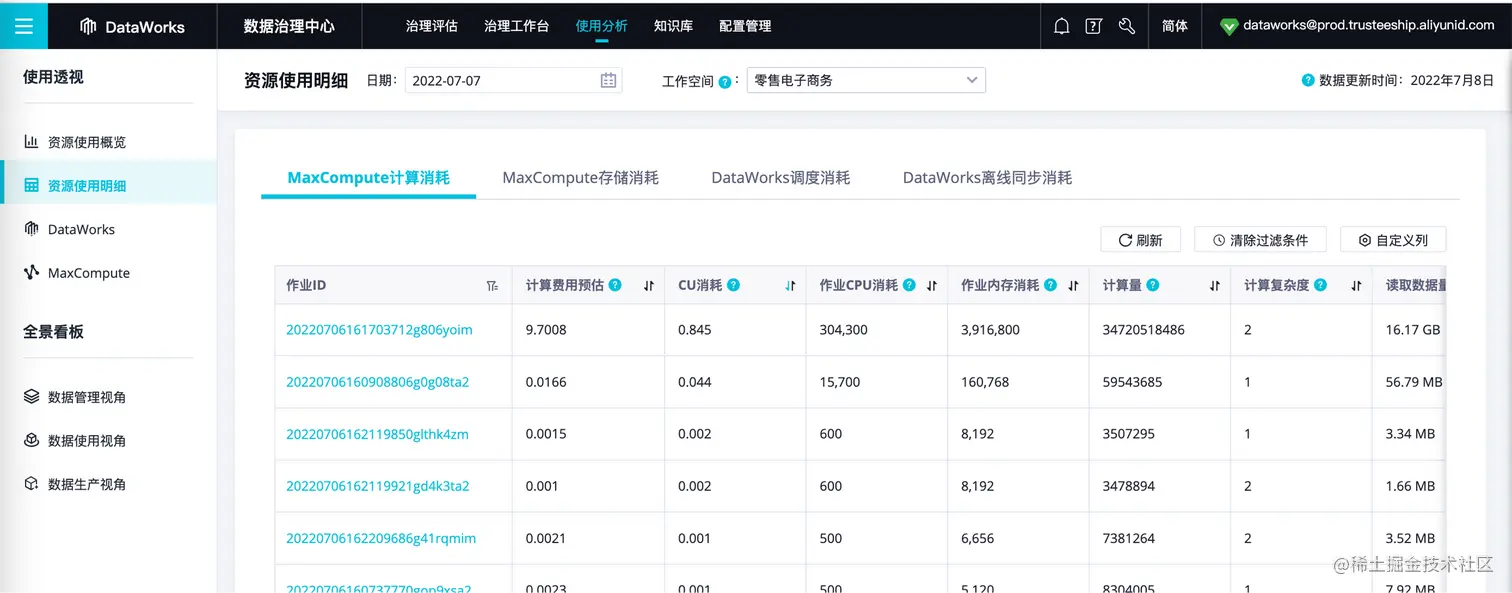Click account verified shield icon
The width and height of the screenshot is (1512, 593).
[x=1229, y=27]
